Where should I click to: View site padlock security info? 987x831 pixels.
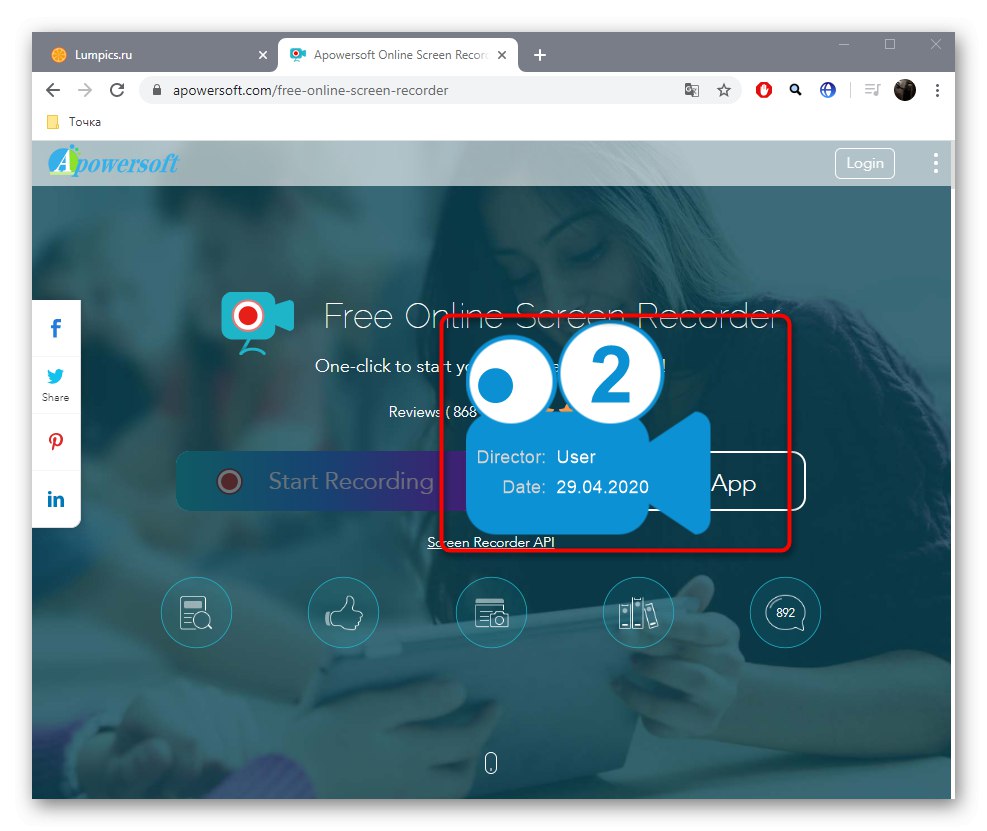[x=157, y=90]
